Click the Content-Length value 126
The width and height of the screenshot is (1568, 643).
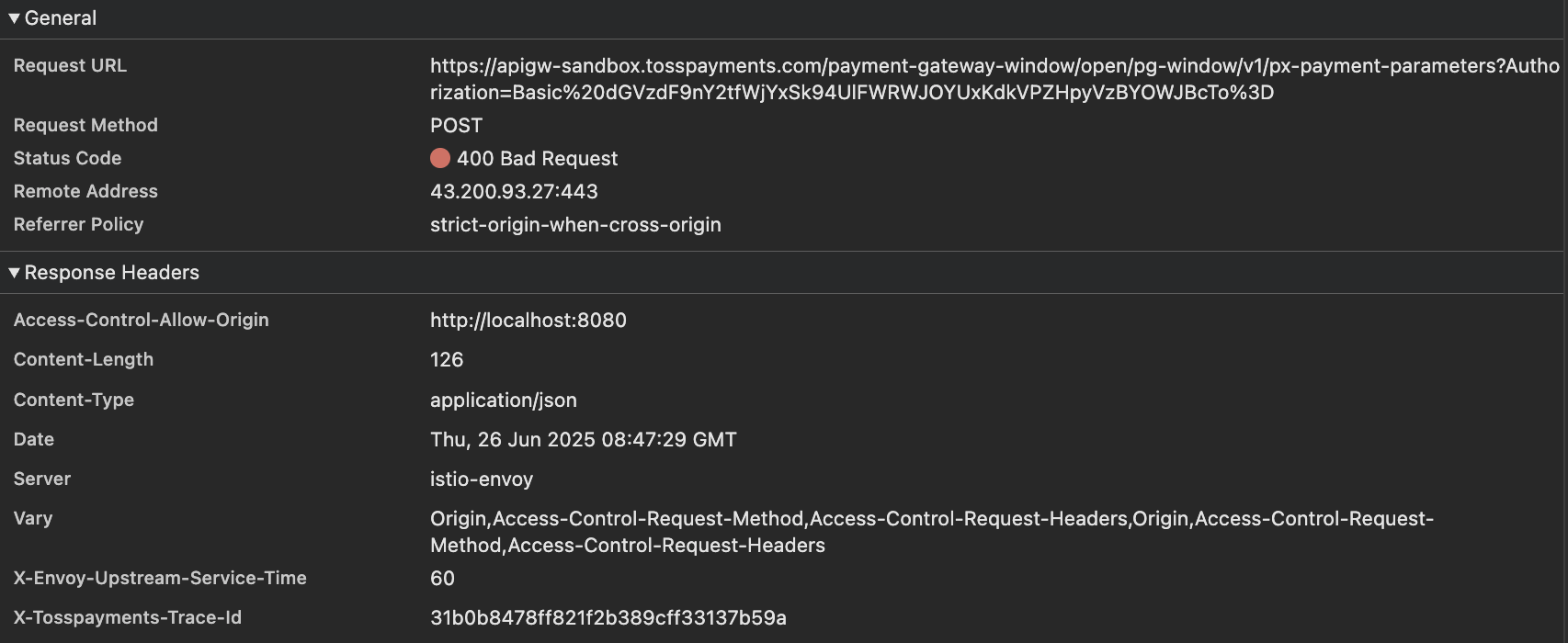point(447,359)
